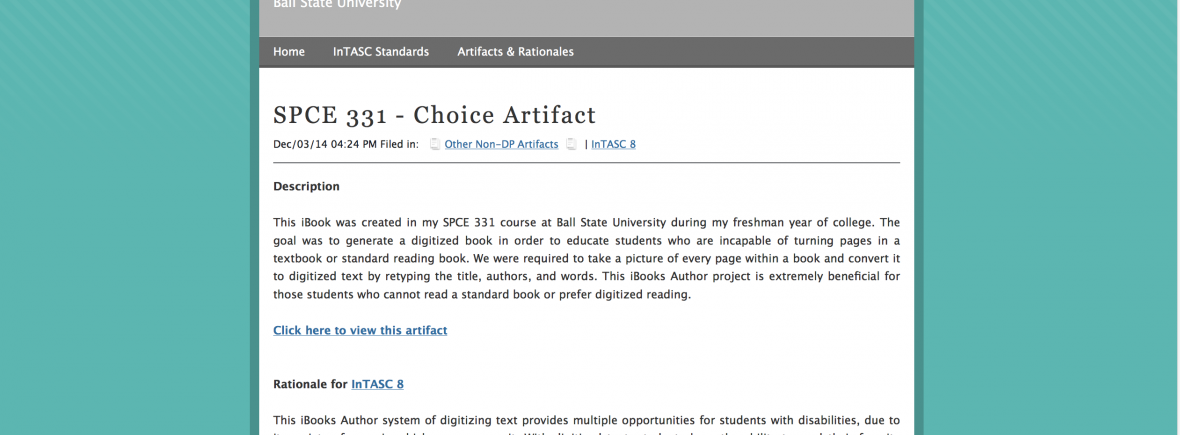Click the Rationale for heading text

tap(310, 384)
